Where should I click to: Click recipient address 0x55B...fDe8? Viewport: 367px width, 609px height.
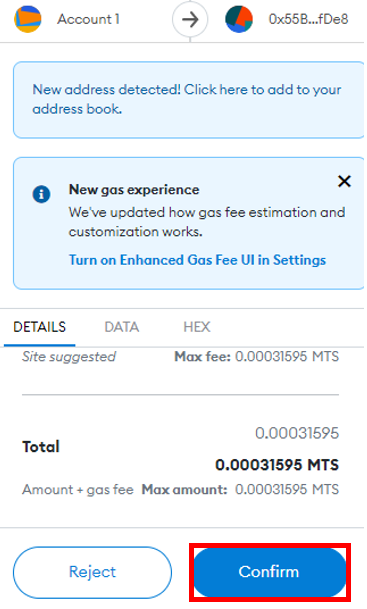pyautogui.click(x=308, y=19)
